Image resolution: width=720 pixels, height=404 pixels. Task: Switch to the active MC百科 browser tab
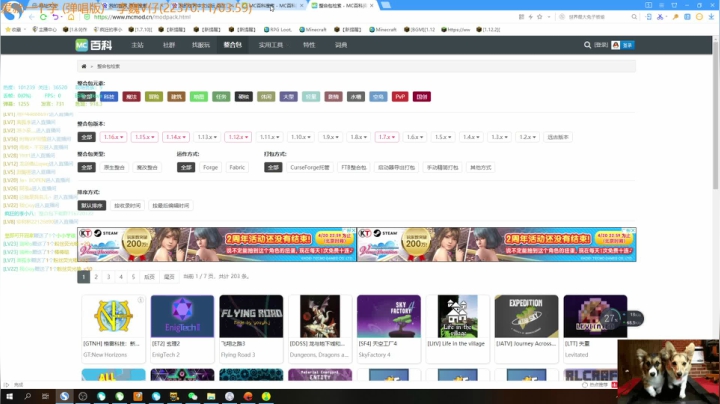coord(343,6)
